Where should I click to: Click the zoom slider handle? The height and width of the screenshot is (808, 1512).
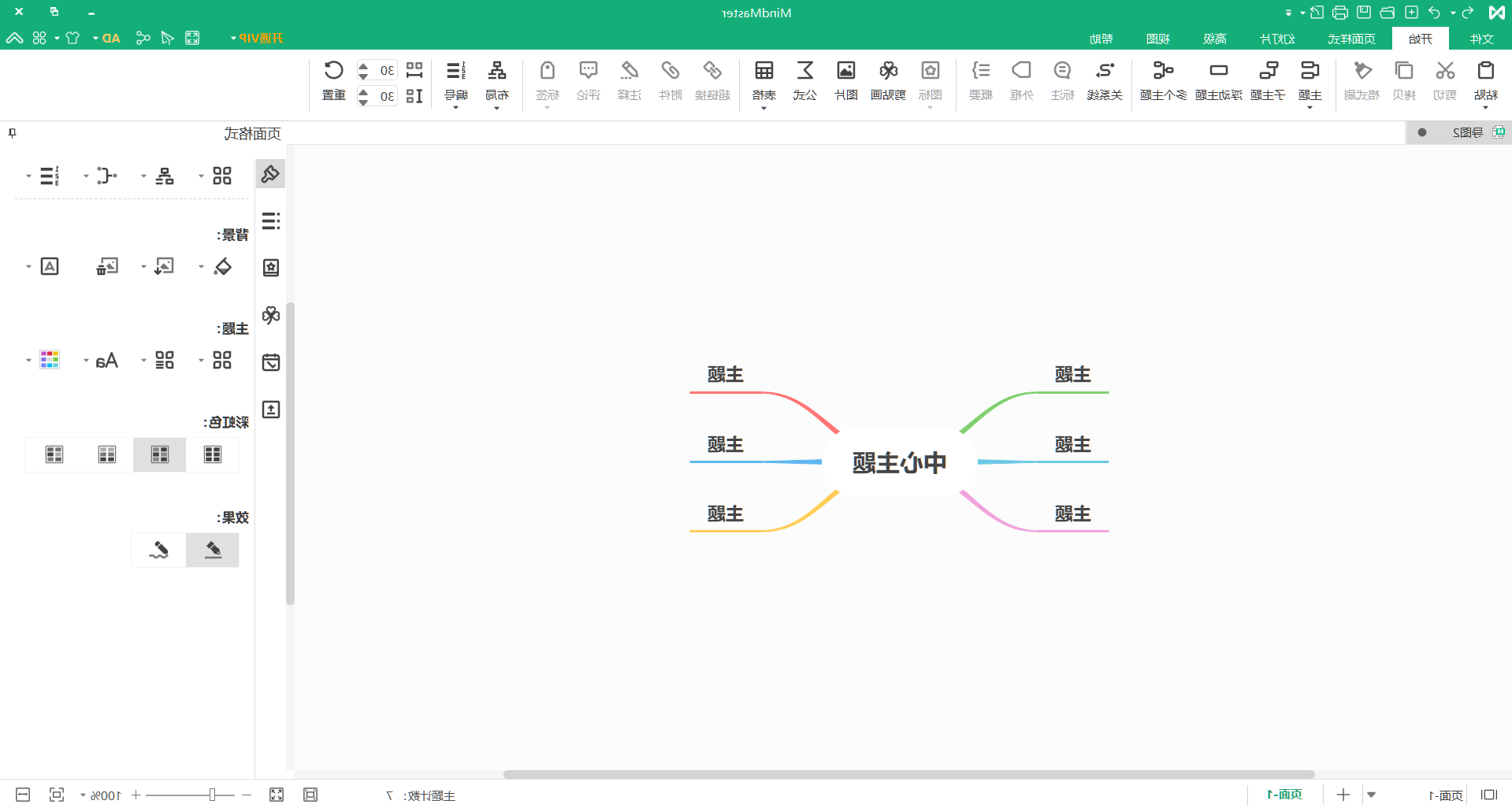click(212, 795)
